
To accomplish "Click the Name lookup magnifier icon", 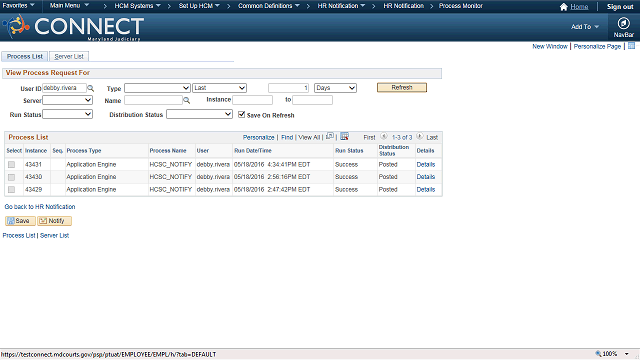I will [x=187, y=100].
